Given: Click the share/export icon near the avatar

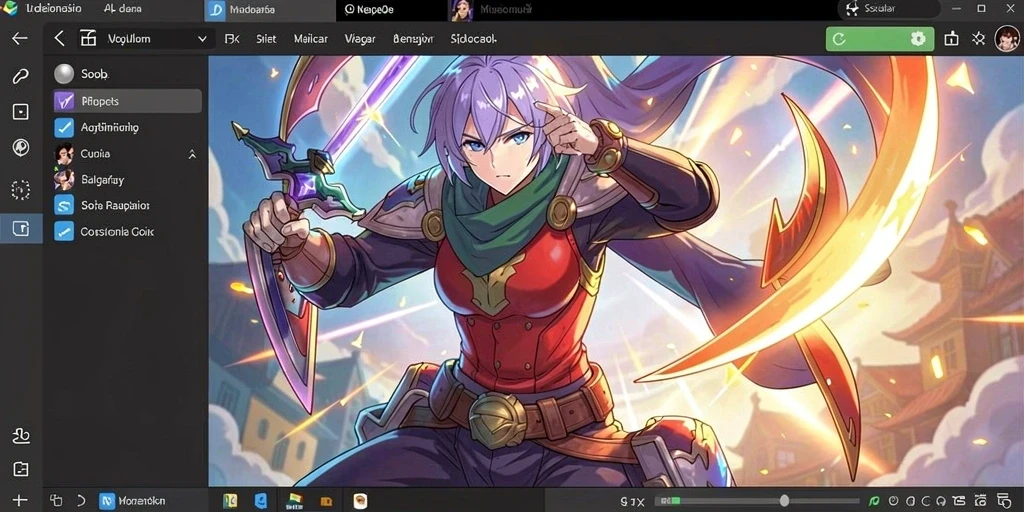Looking at the screenshot, I should pos(951,39).
